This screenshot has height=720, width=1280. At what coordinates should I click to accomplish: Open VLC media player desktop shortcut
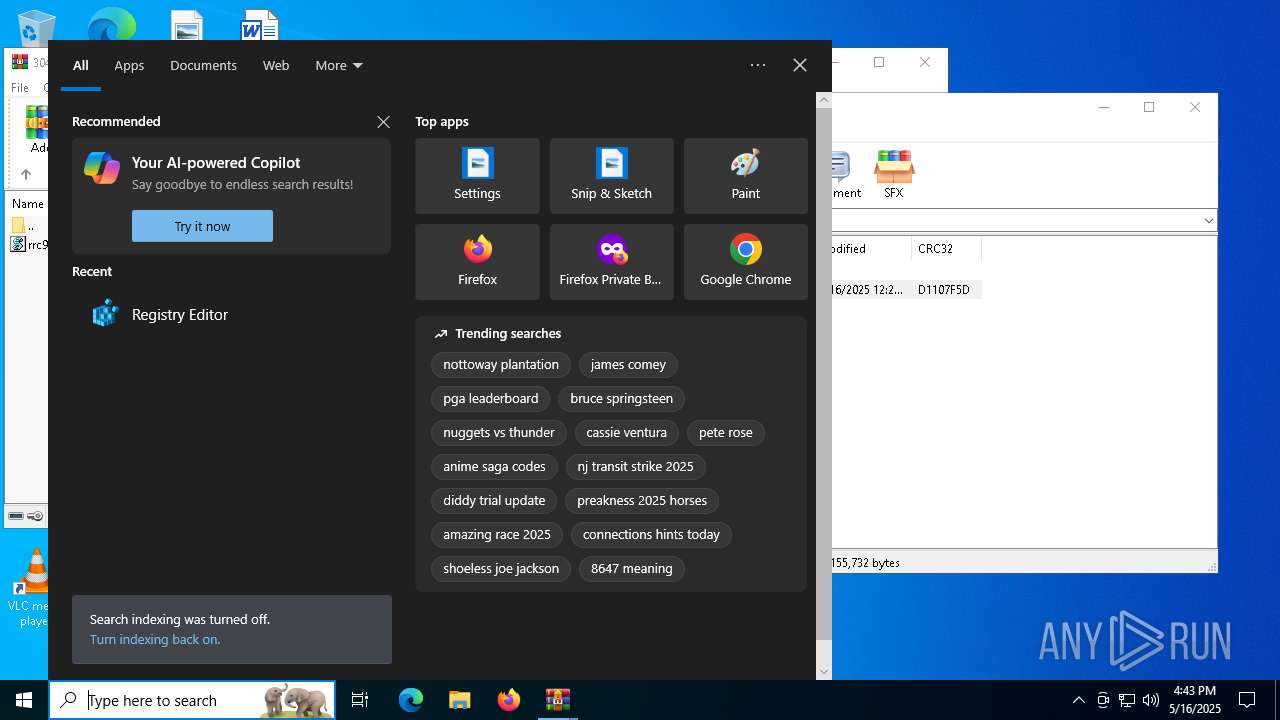[x=34, y=588]
